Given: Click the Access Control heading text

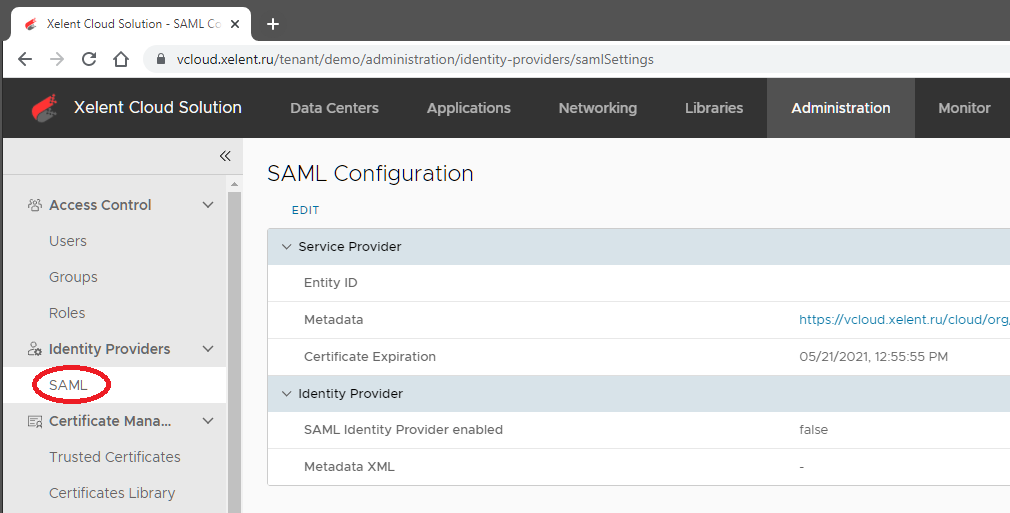Looking at the screenshot, I should coord(100,205).
